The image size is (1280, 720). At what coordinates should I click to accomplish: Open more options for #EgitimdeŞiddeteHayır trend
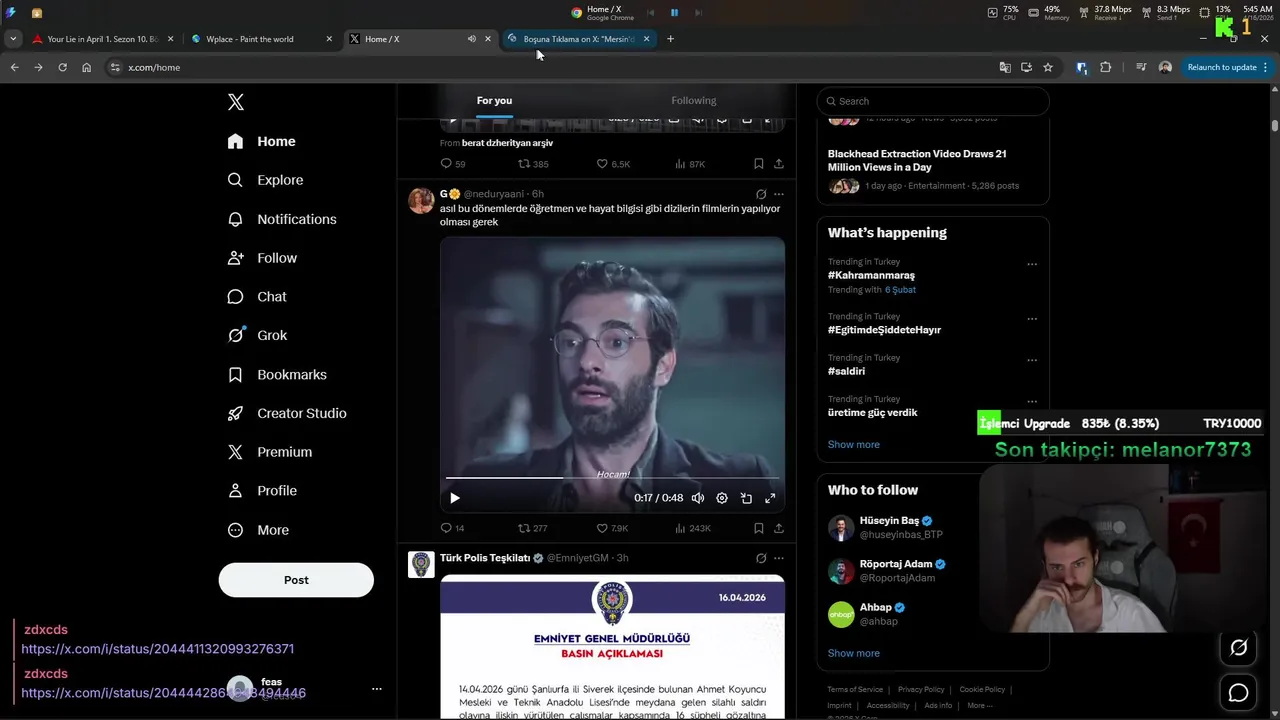coord(1032,319)
